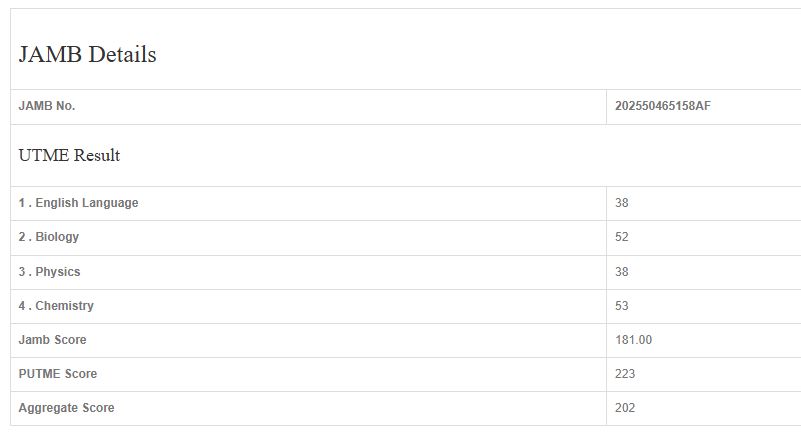Click the number 4 beside Chemistry
Screen dimensions: 801x446
pos(22,306)
